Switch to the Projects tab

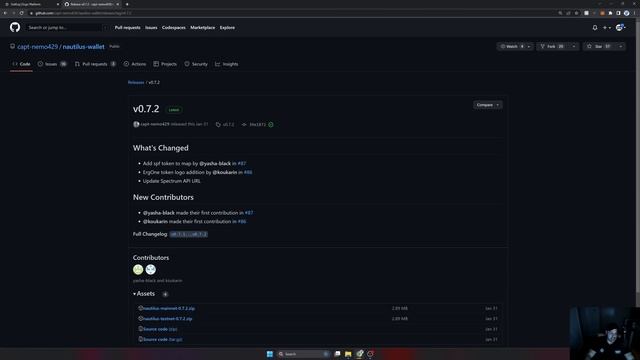[x=165, y=64]
